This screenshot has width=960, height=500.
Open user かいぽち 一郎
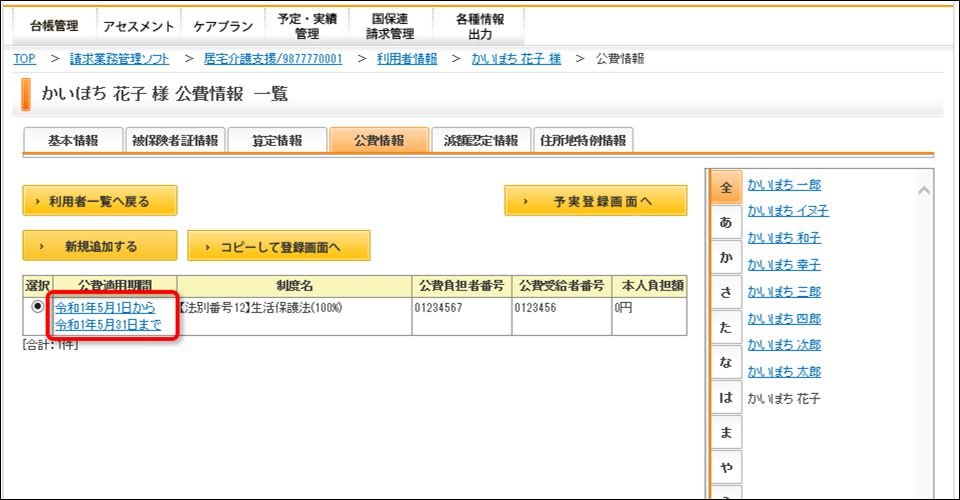click(784, 184)
